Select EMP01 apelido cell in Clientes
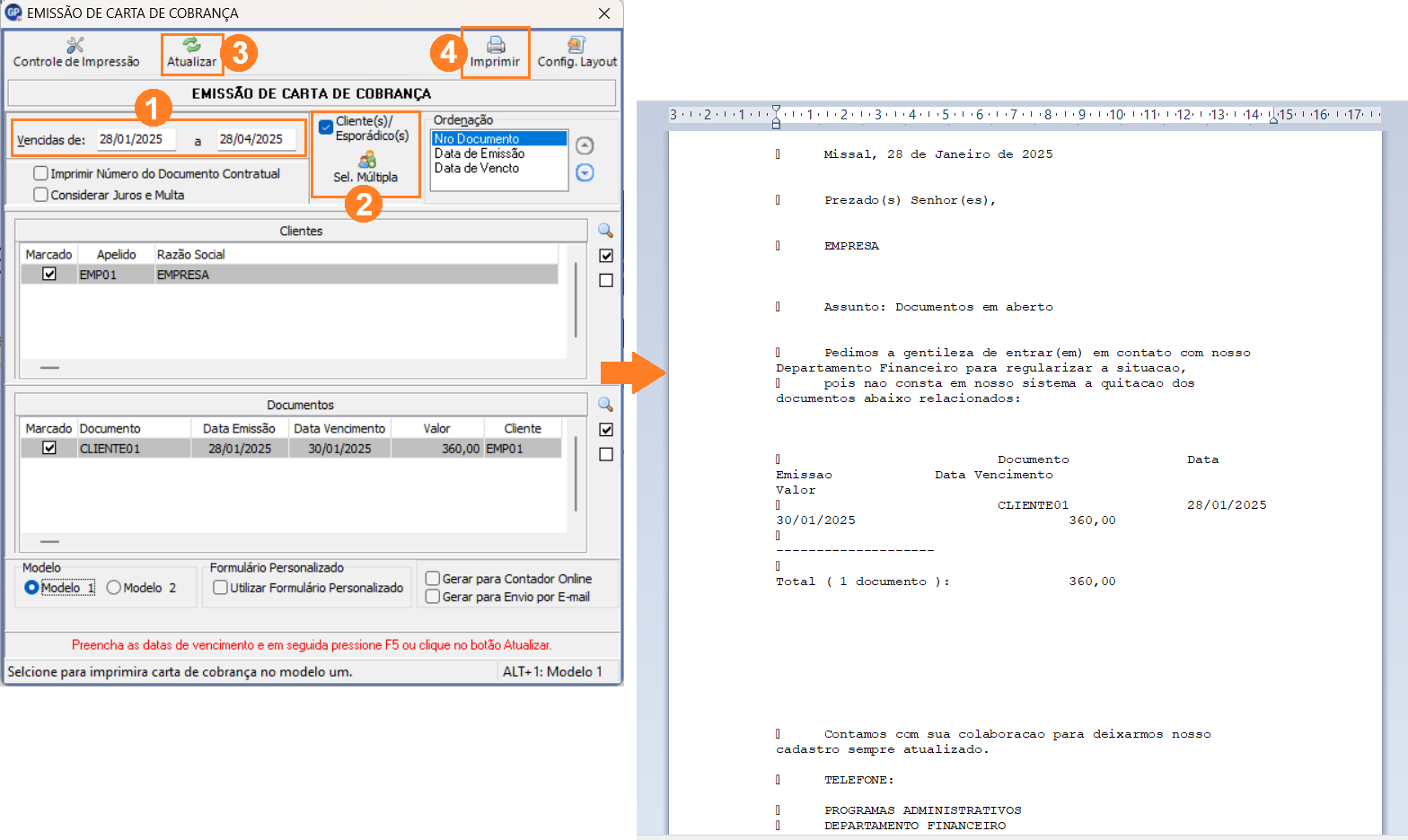 tap(116, 275)
